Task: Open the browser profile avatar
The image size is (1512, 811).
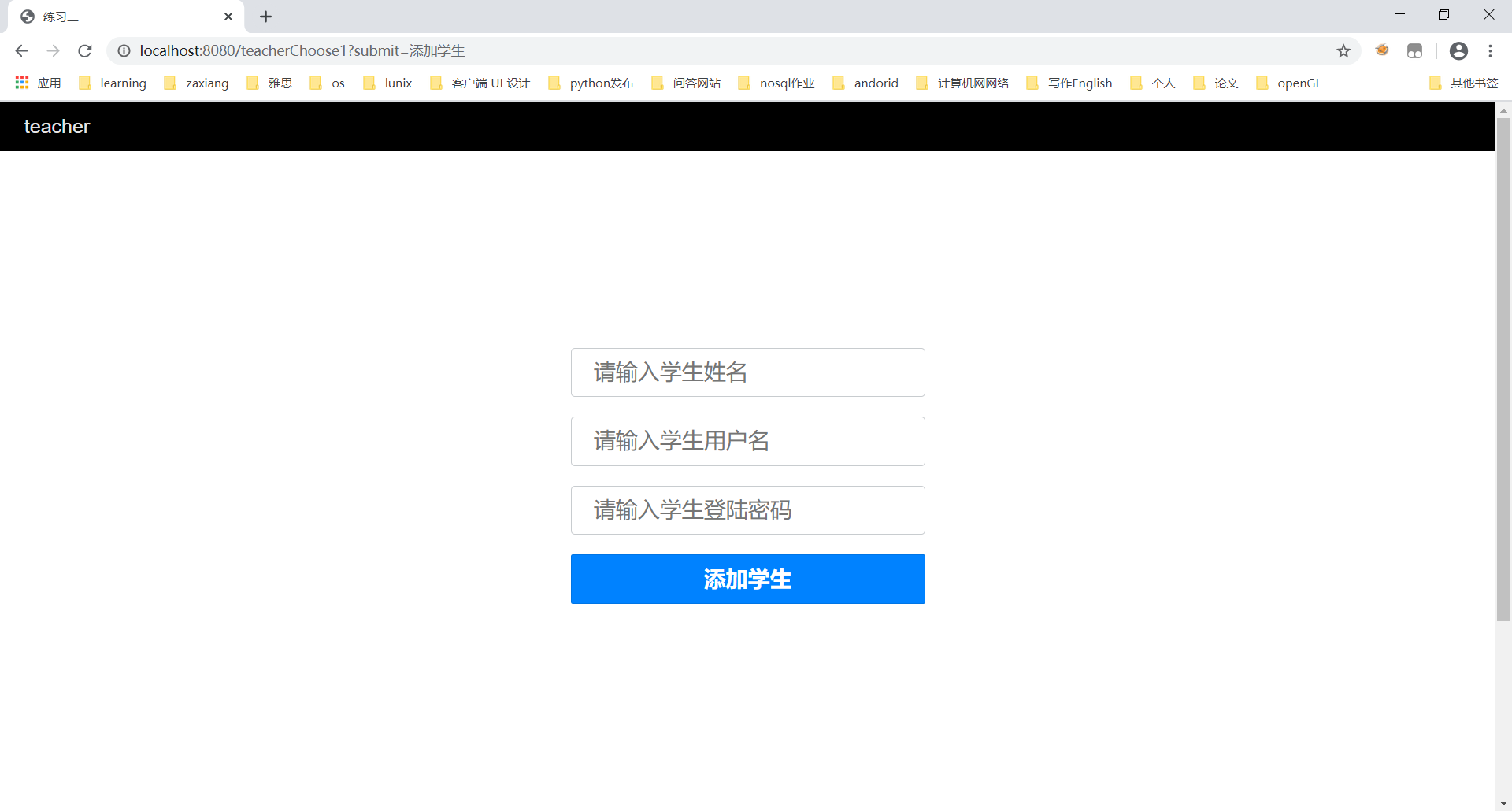Action: tap(1458, 50)
